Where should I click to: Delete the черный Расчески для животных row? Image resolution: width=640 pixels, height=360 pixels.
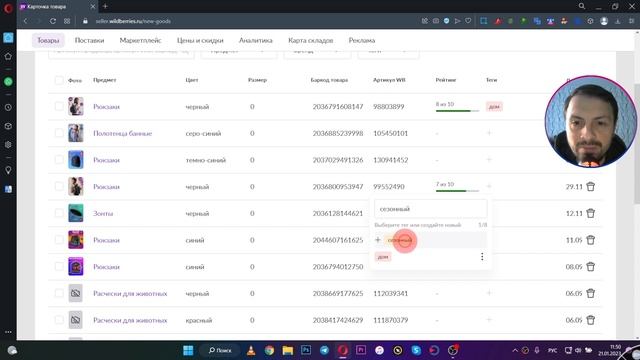pos(590,293)
